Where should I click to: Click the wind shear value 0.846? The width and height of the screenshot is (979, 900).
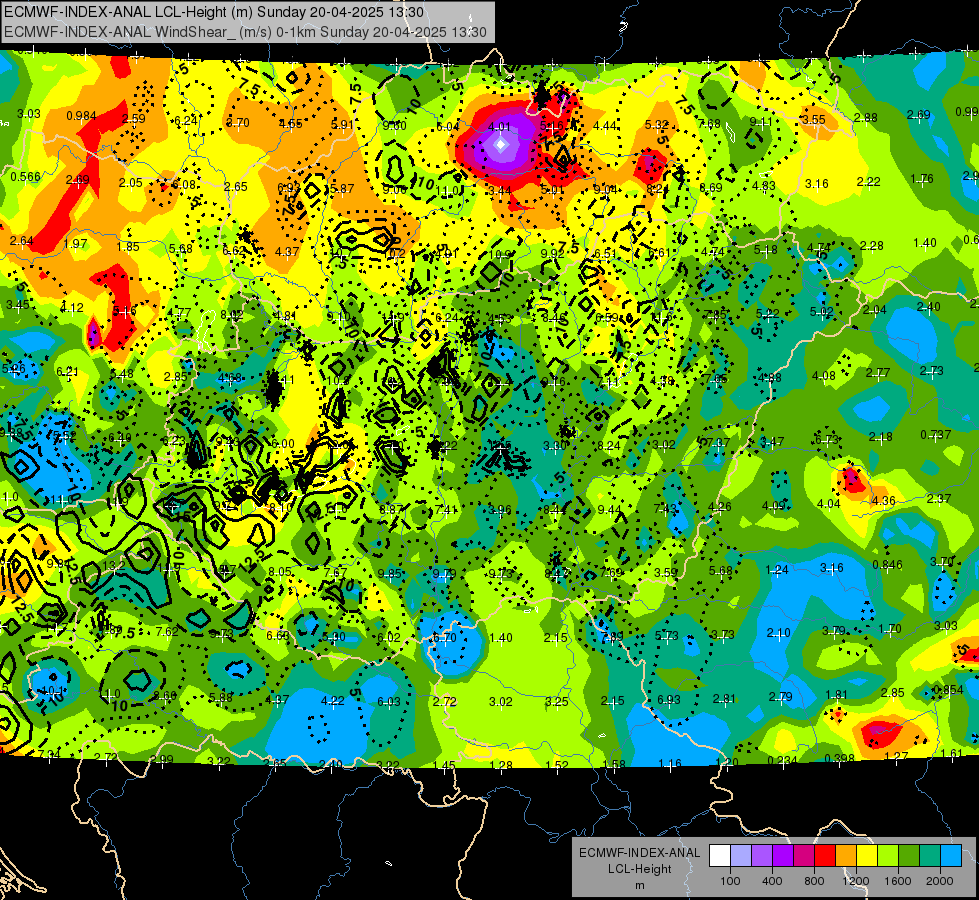tap(887, 565)
